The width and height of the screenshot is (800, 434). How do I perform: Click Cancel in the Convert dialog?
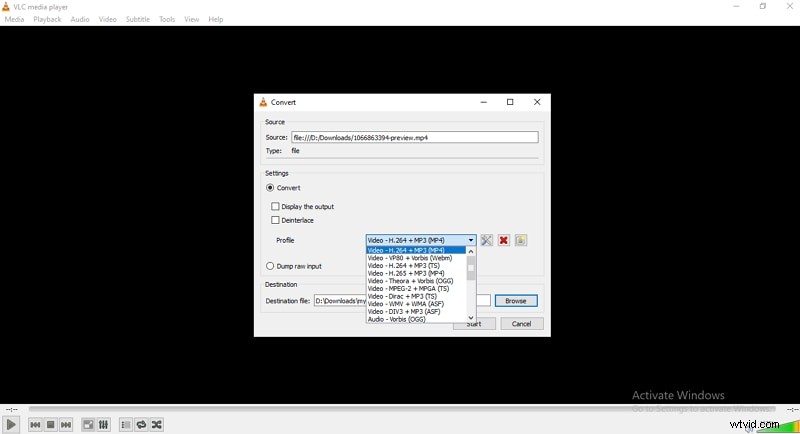click(x=521, y=324)
